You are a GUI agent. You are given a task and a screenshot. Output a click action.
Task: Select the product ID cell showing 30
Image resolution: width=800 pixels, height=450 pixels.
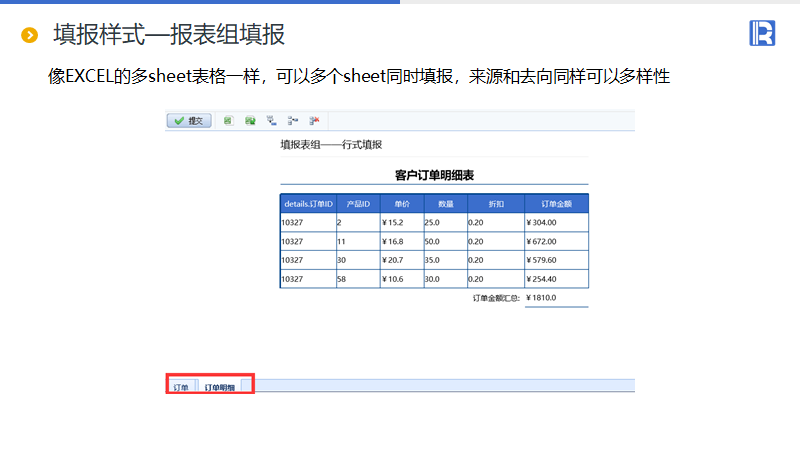358,260
